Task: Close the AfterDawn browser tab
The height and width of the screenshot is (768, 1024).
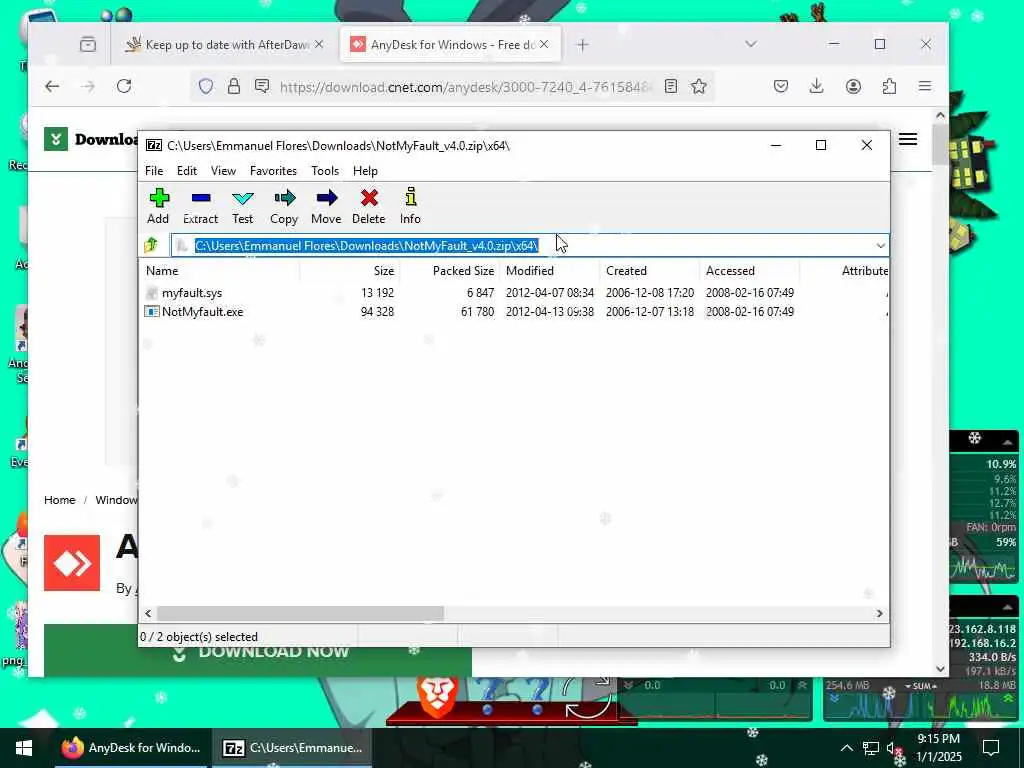Action: point(319,44)
